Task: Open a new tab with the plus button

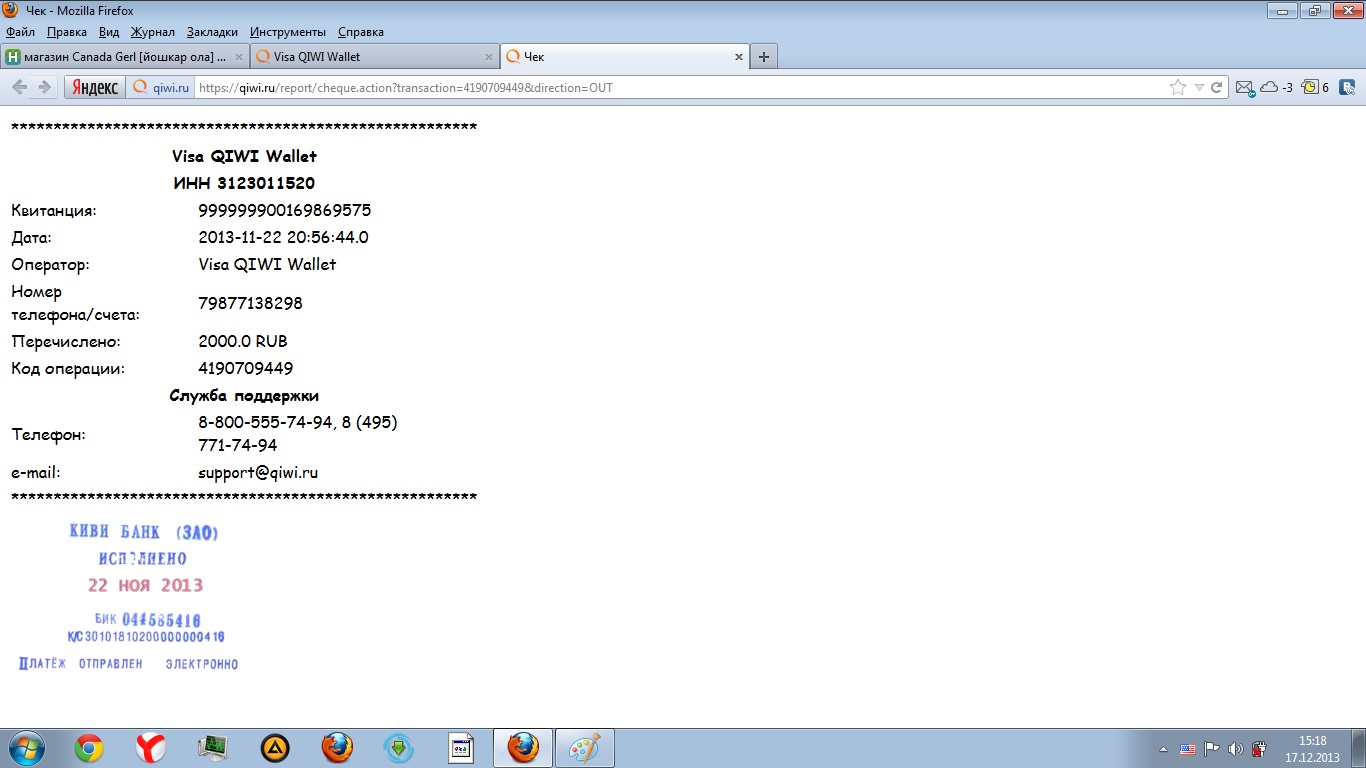Action: click(764, 57)
